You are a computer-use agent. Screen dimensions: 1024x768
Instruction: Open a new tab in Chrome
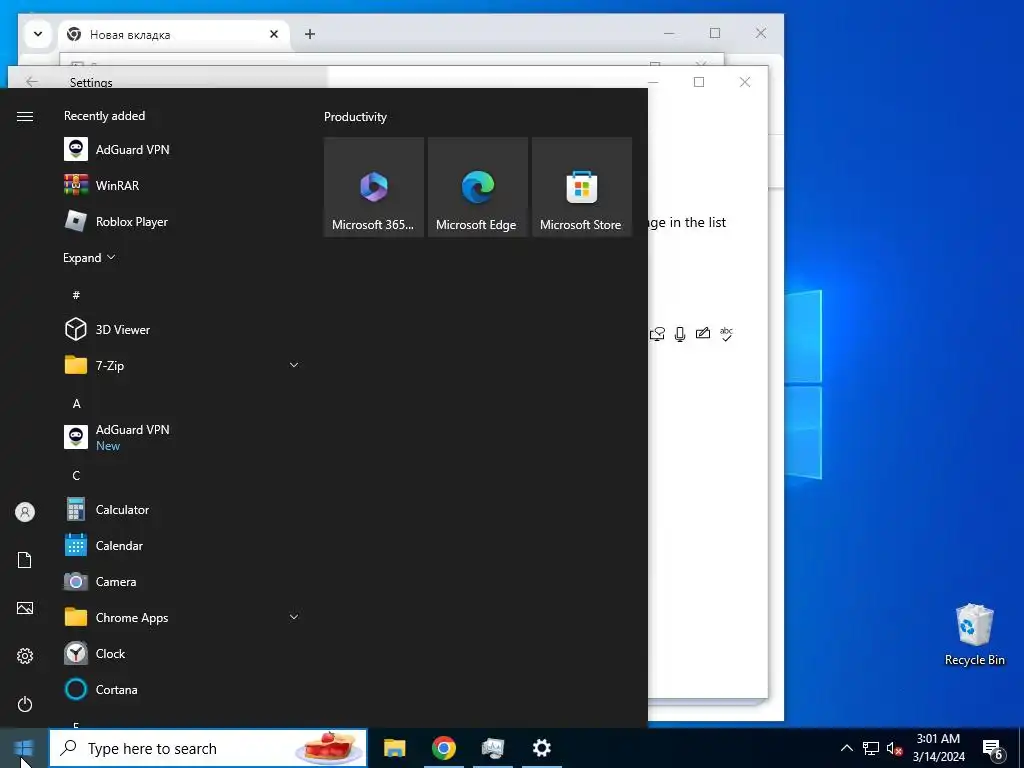[310, 34]
